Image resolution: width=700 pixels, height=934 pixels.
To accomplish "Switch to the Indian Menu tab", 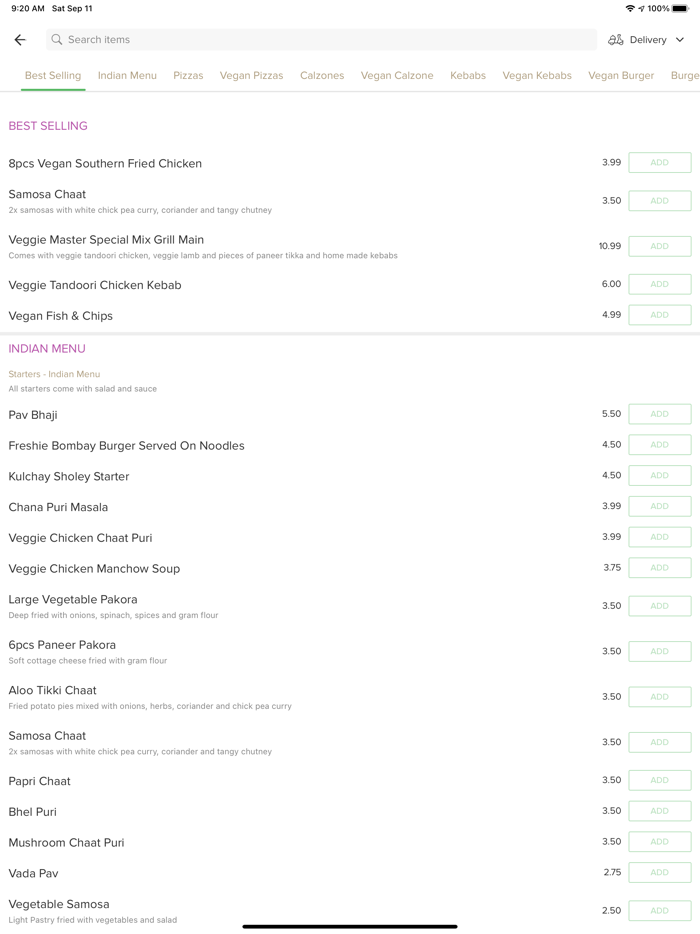I will 127,76.
